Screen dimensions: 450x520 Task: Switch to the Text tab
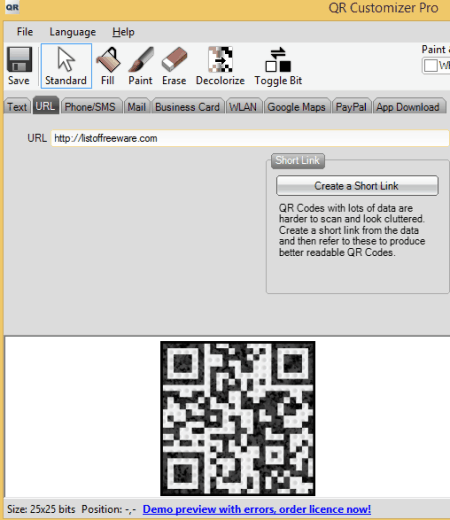click(17, 107)
